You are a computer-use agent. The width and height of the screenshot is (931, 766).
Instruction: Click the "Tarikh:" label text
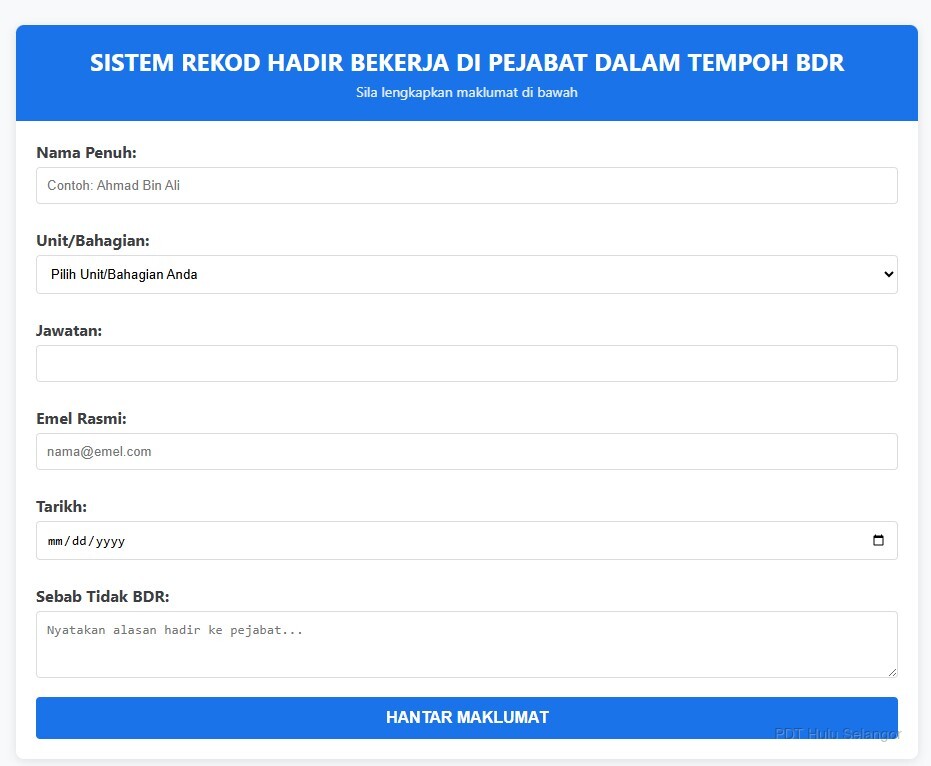point(62,507)
